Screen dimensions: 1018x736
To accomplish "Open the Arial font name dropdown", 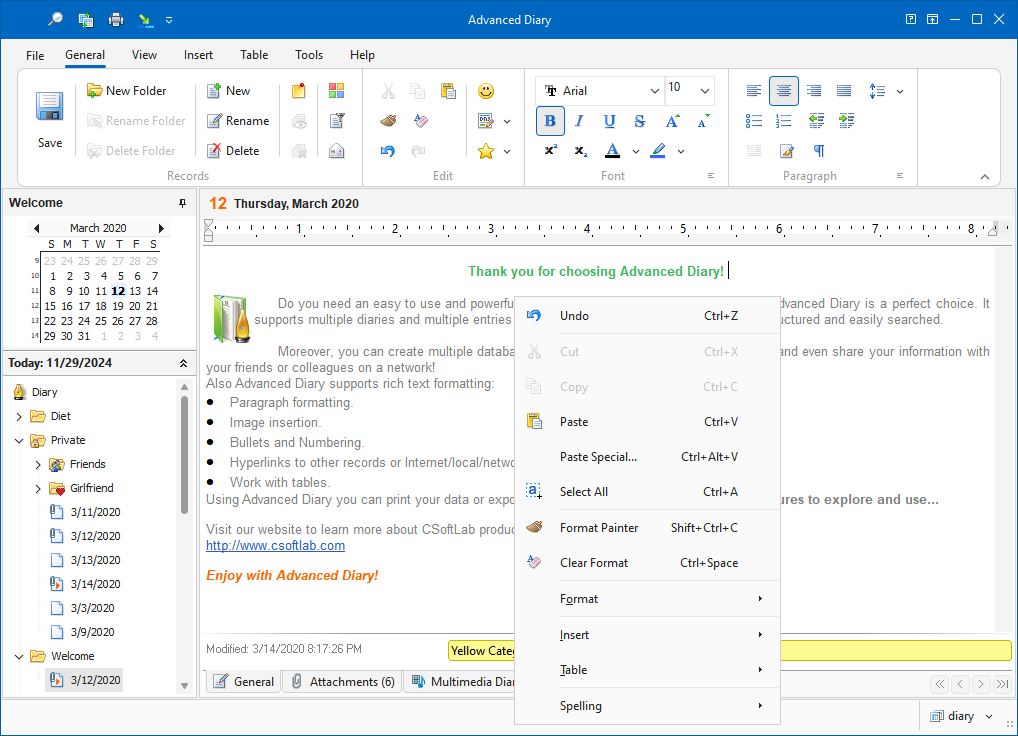I will tap(654, 91).
